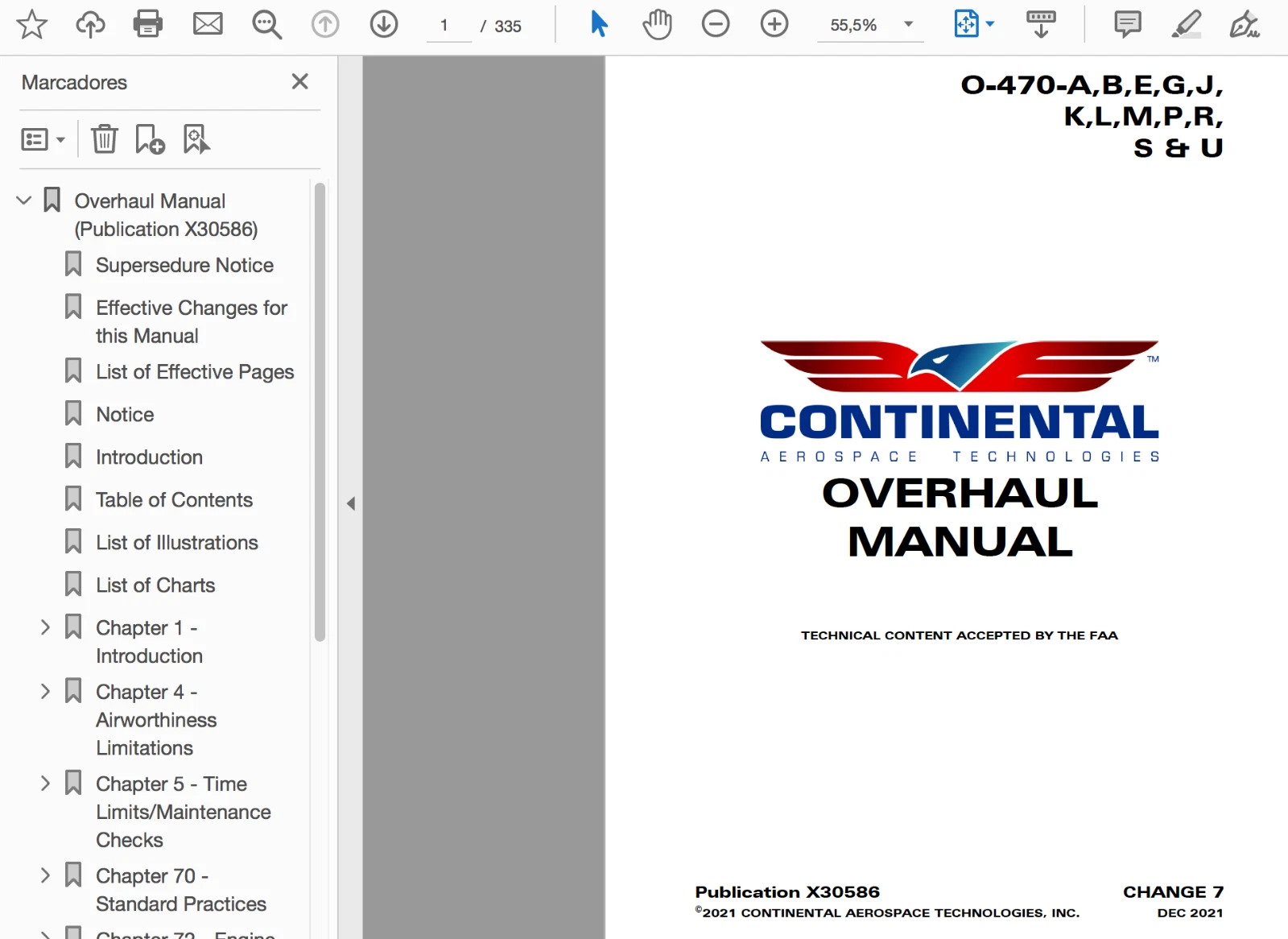This screenshot has height=939, width=1288.
Task: Choose the selection arrow tool
Action: coord(599,24)
